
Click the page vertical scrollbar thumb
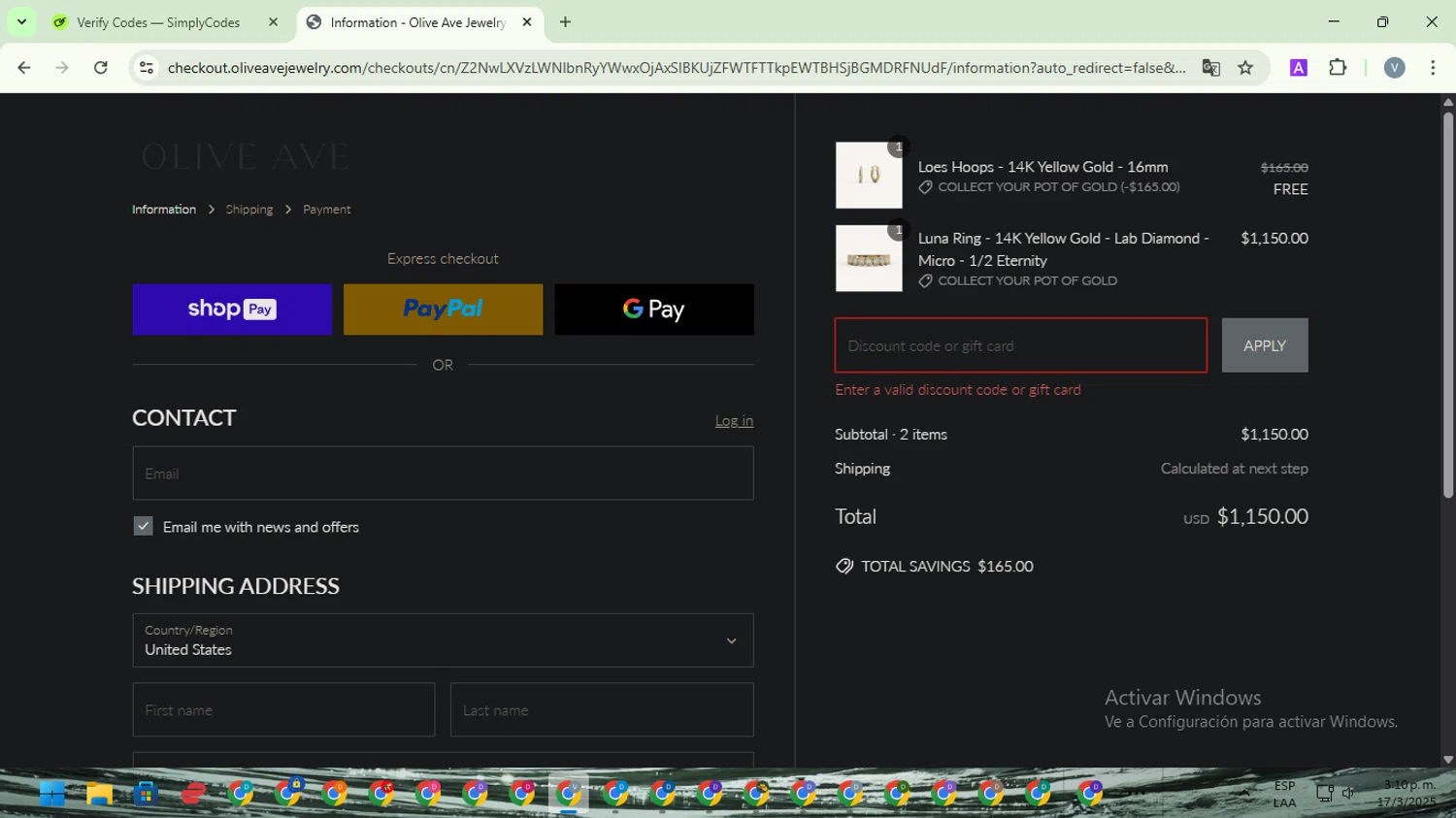[x=1447, y=305]
